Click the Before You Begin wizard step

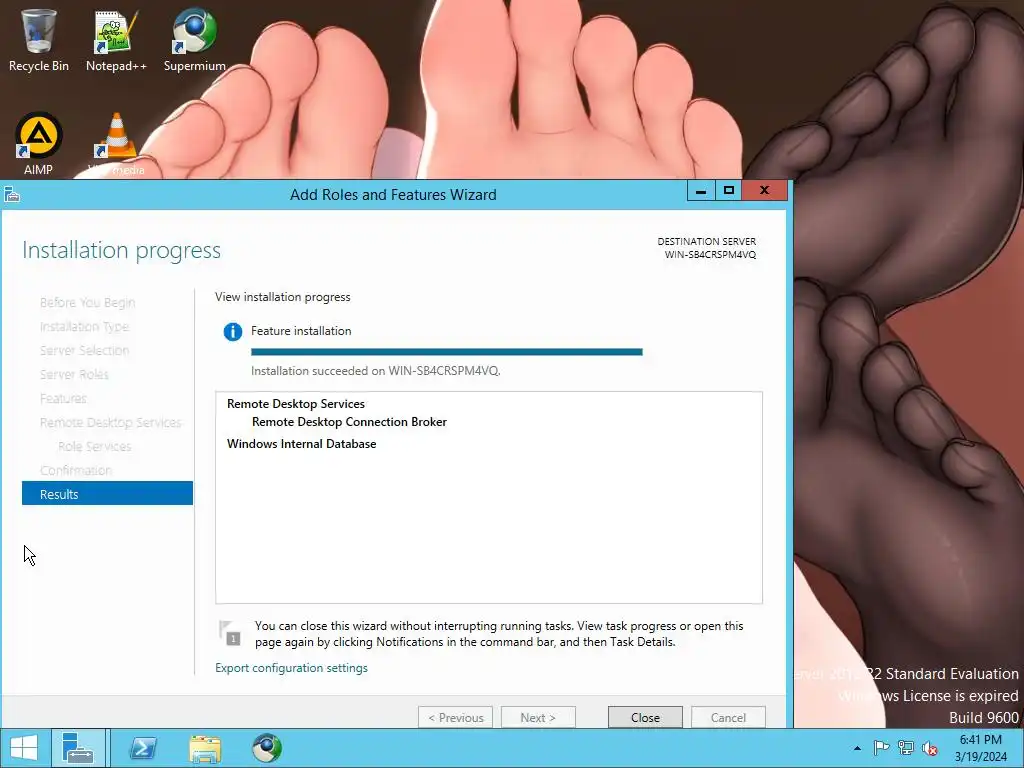[x=88, y=302]
